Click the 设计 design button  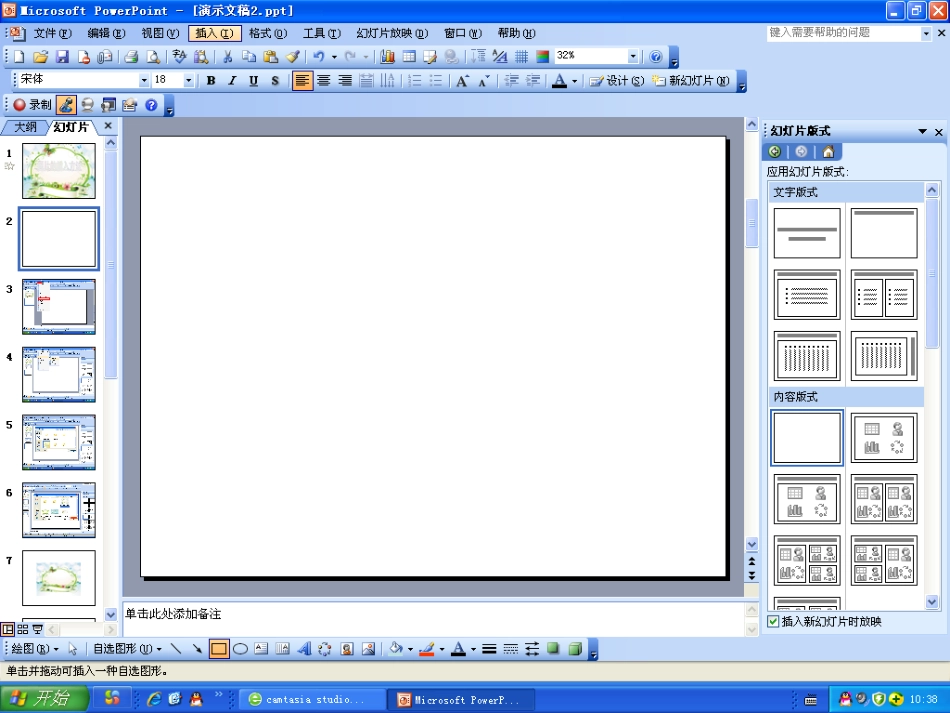pyautogui.click(x=617, y=80)
